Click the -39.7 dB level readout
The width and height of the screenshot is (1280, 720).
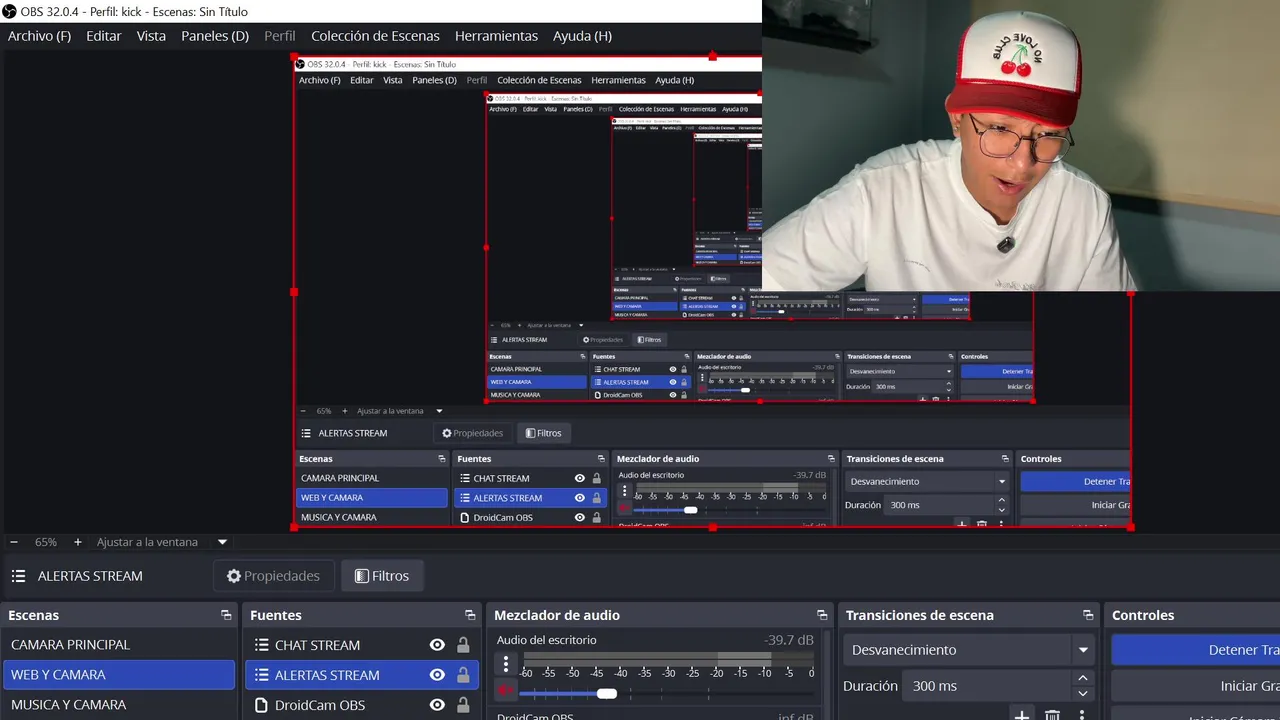click(788, 640)
